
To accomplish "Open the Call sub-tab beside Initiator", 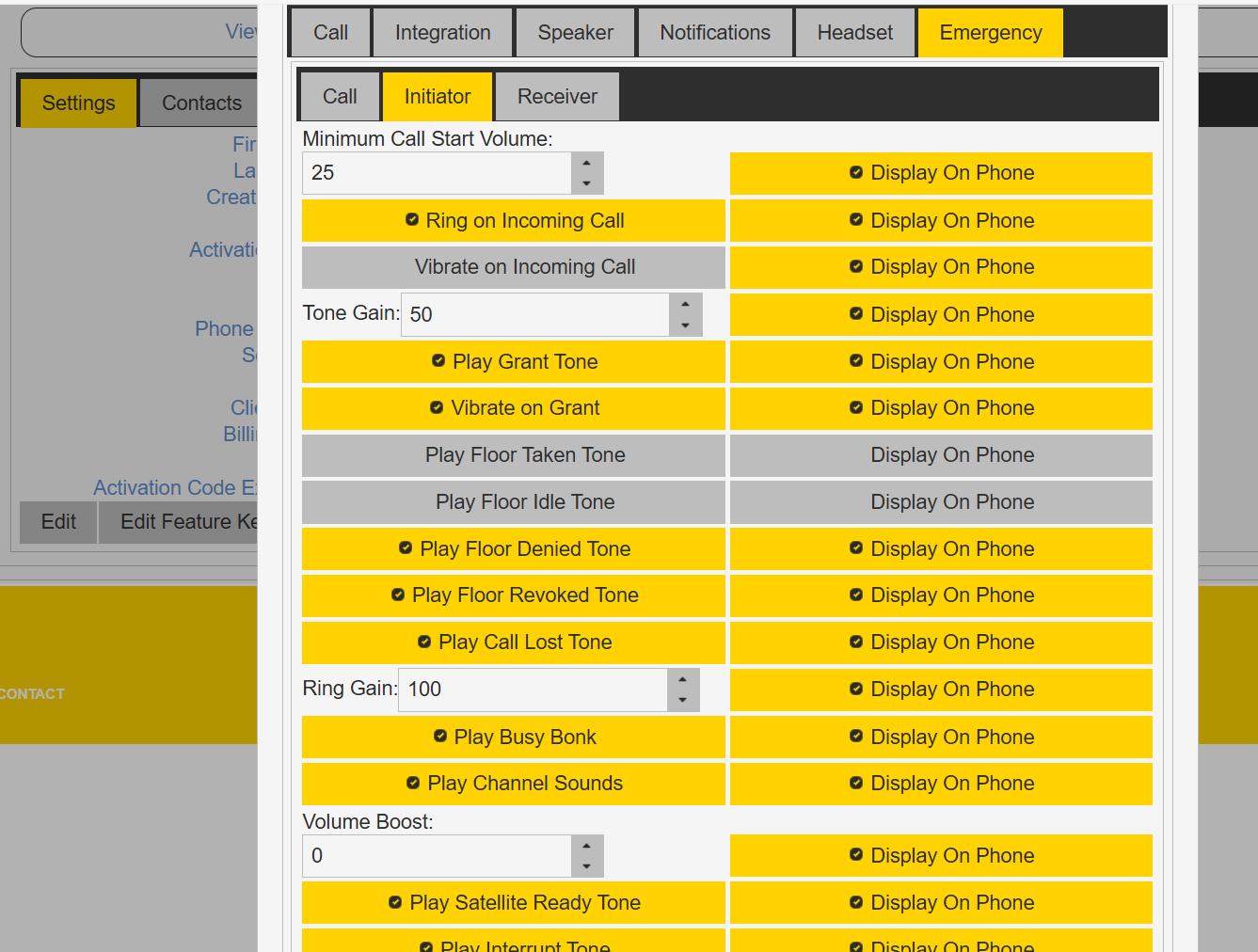I will point(340,97).
